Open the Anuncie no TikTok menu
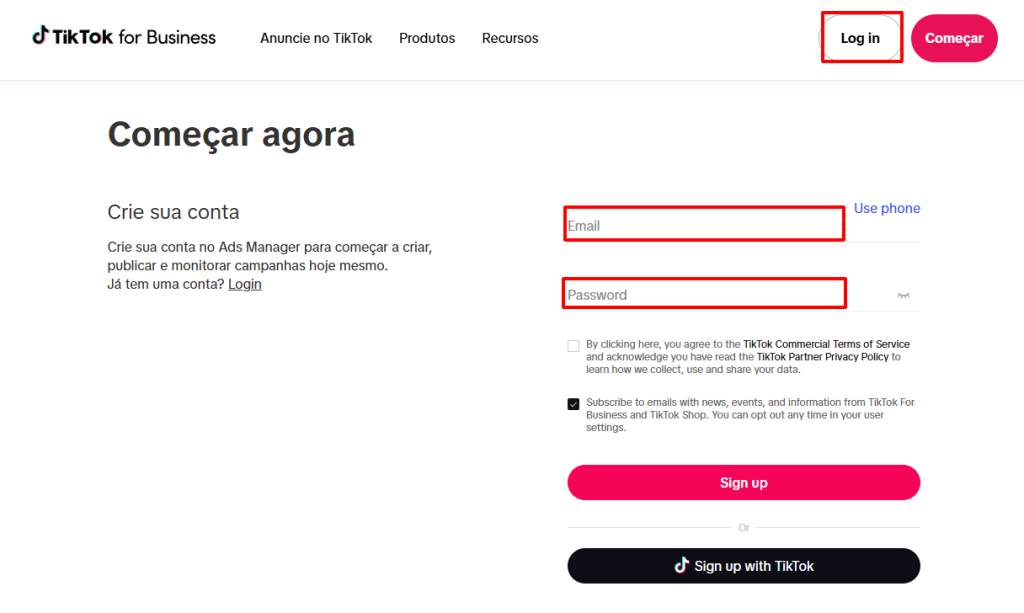The image size is (1024, 613). pos(316,38)
